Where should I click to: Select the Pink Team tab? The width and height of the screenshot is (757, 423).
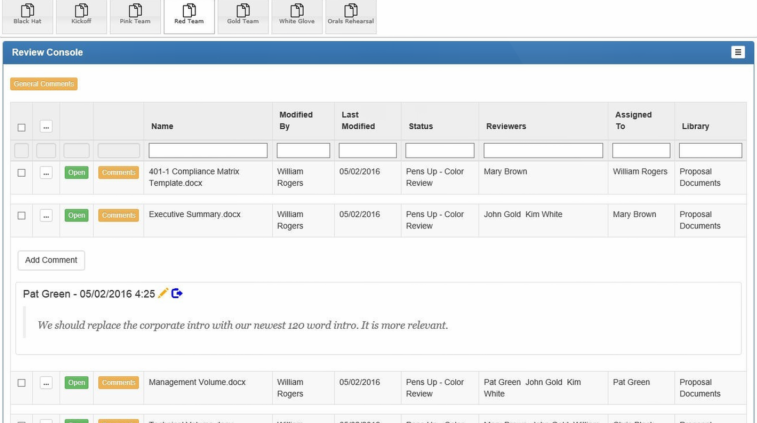(135, 16)
